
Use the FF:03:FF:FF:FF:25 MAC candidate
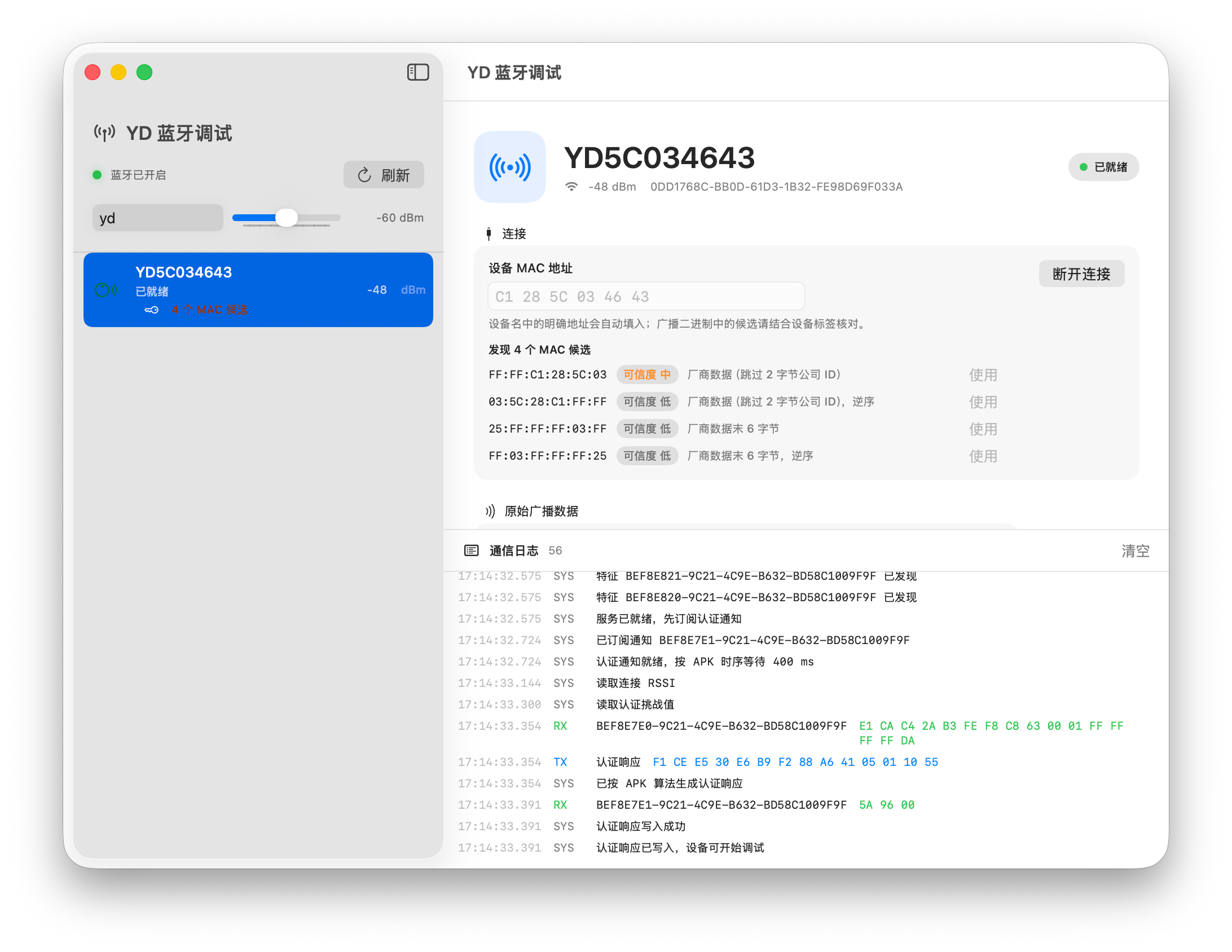983,456
